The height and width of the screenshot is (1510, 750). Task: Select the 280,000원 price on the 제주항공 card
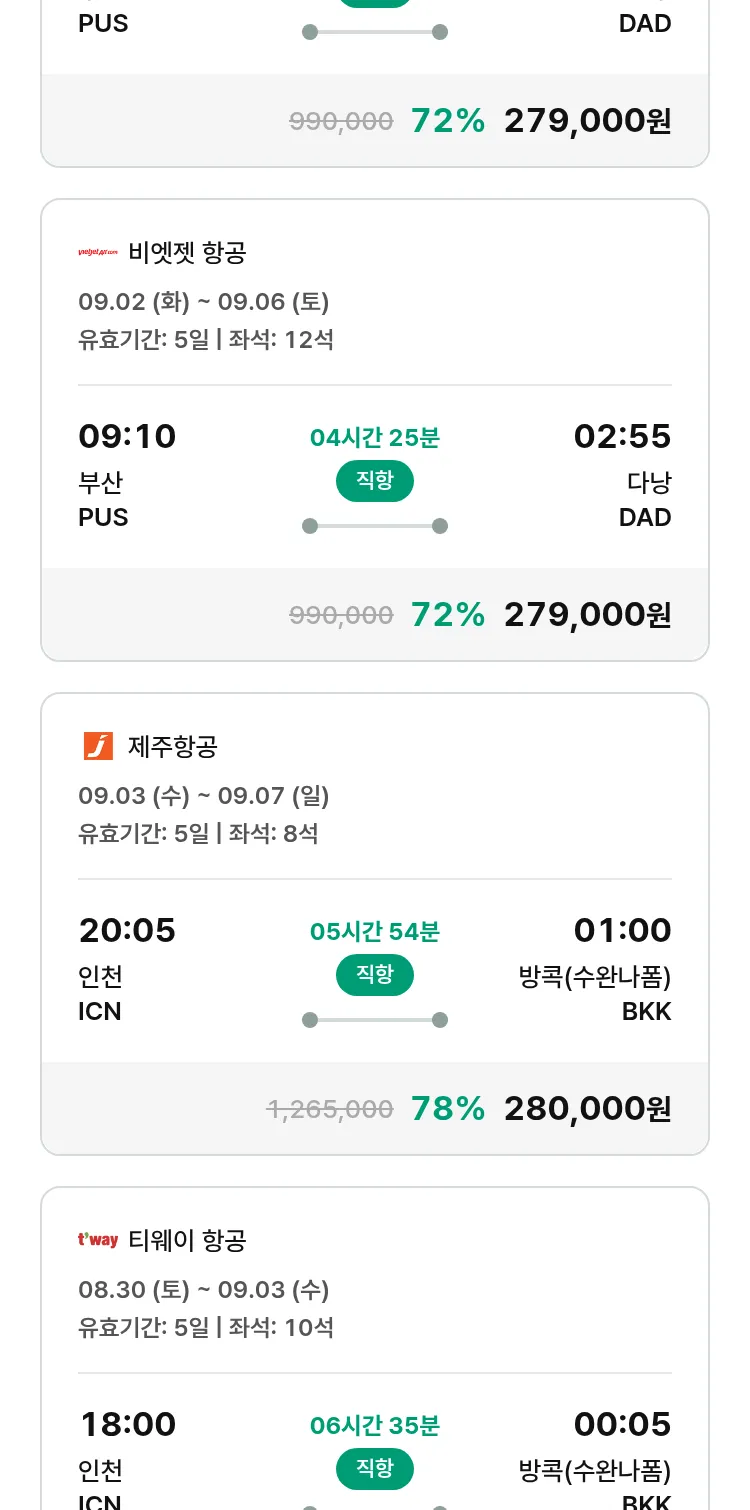(x=587, y=1108)
